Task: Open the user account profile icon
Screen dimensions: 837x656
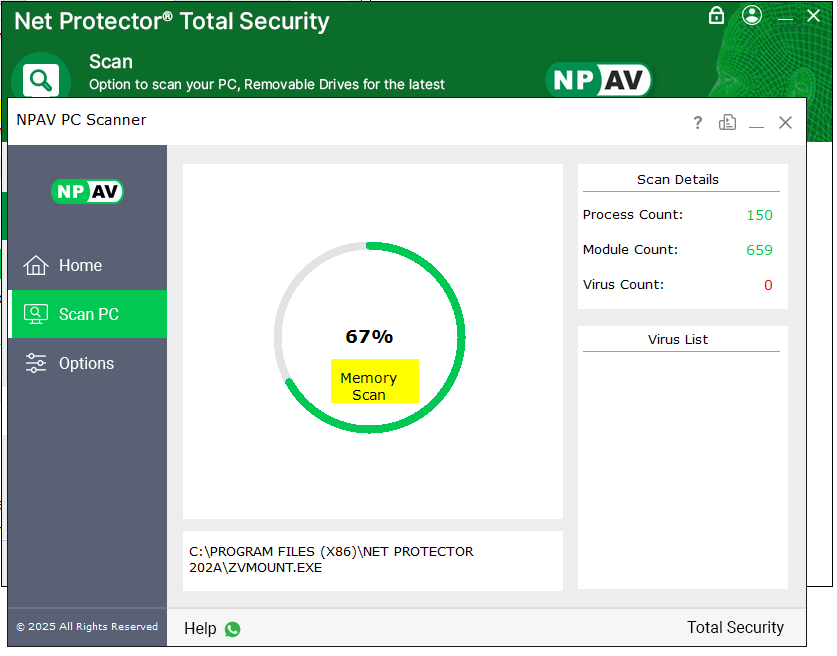Action: click(752, 15)
